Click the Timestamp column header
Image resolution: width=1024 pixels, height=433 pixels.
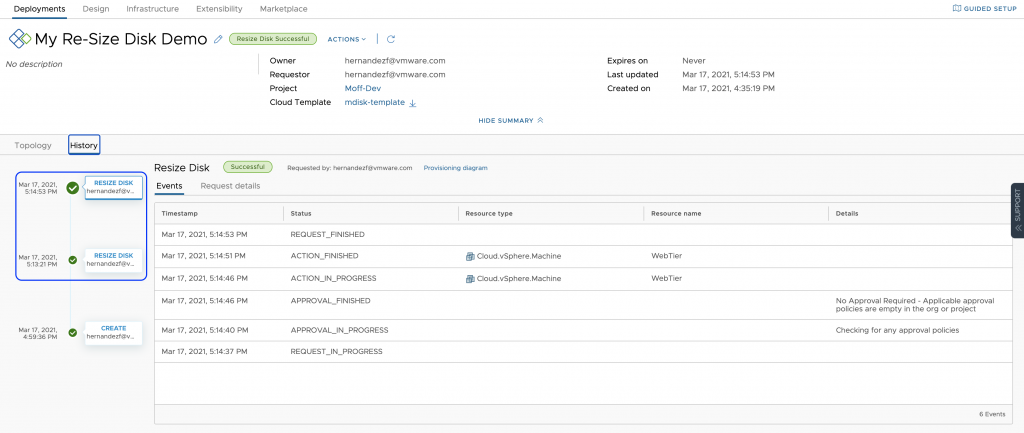pyautogui.click(x=180, y=214)
